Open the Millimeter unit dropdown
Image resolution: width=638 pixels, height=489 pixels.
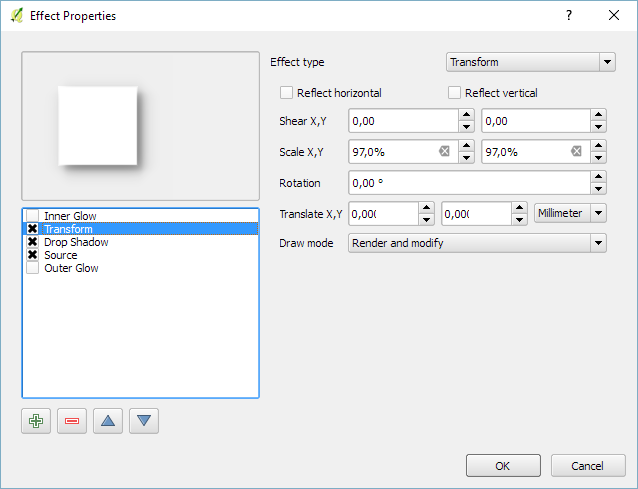[570, 213]
